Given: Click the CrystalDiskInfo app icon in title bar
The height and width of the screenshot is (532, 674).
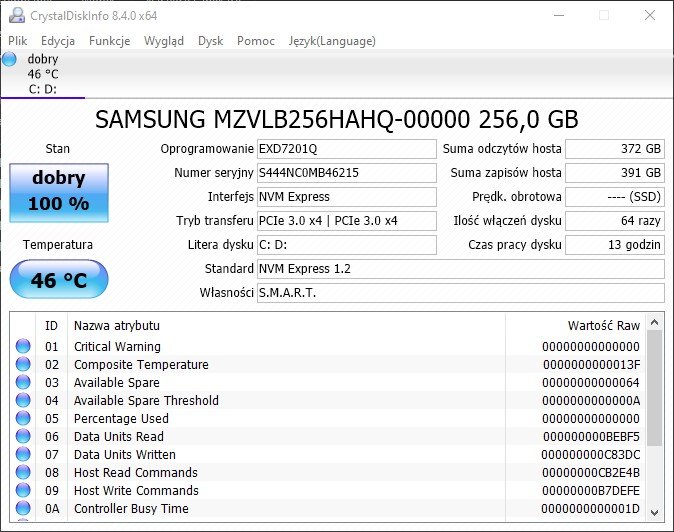Looking at the screenshot, I should 17,15.
